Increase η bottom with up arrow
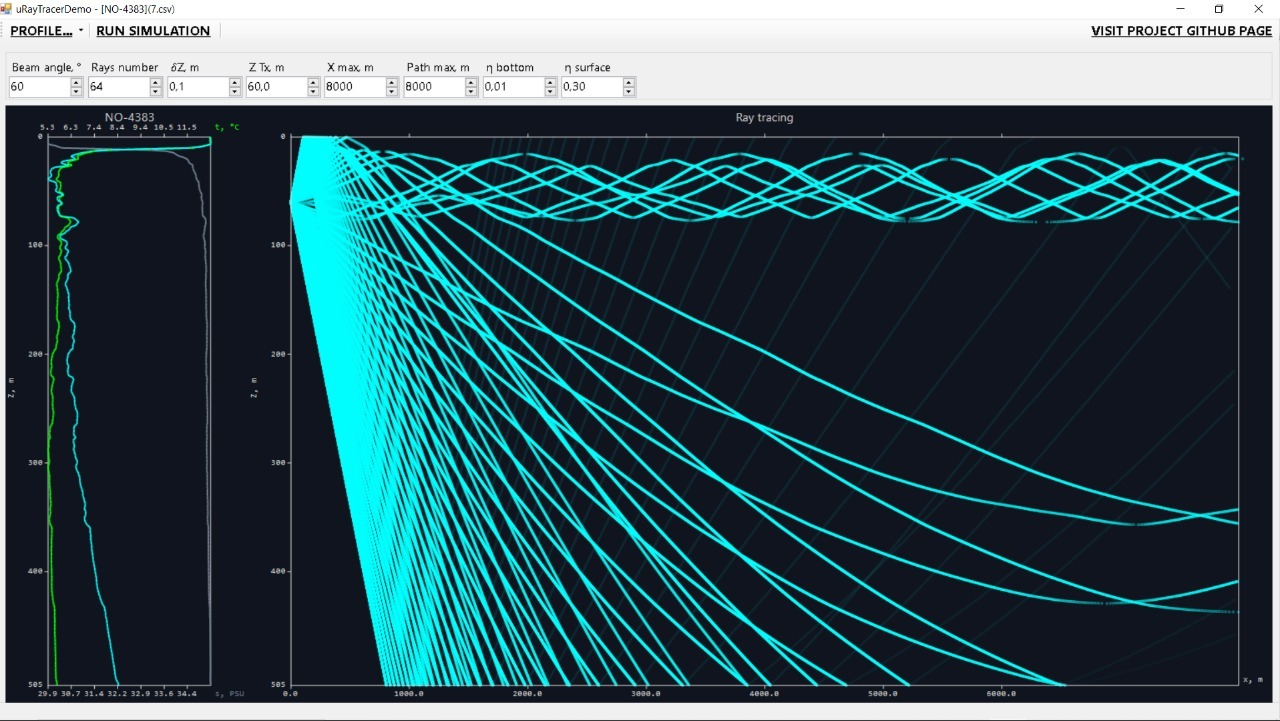Screen dimensions: 1280x721 [550, 83]
